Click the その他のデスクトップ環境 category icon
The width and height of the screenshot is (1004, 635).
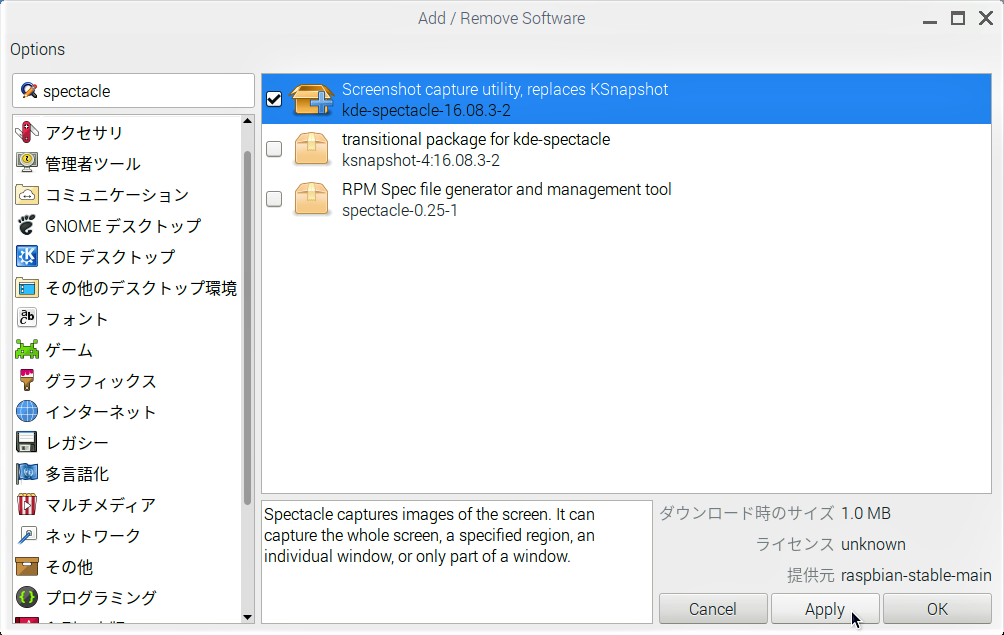pyautogui.click(x=27, y=287)
